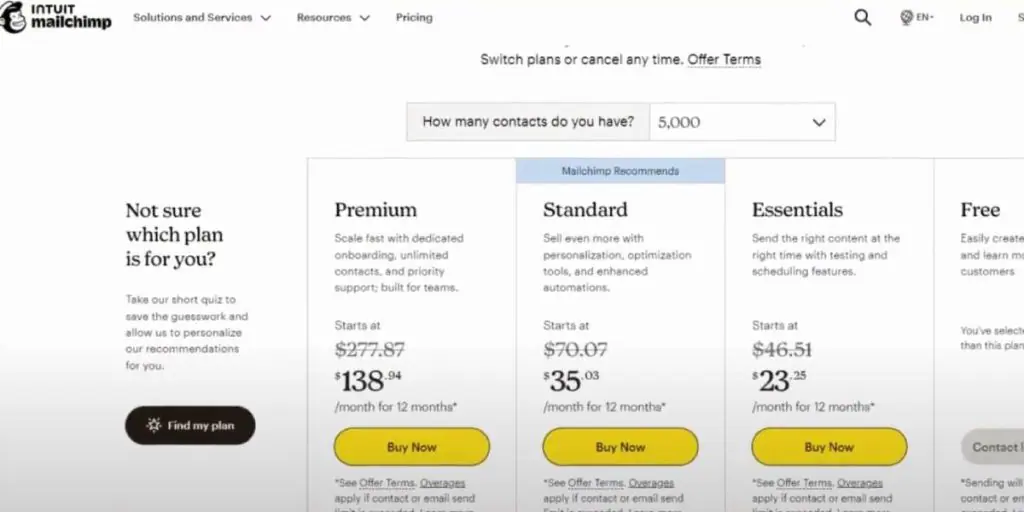
Task: Open Offer Terms link under Standard plan
Action: click(596, 483)
